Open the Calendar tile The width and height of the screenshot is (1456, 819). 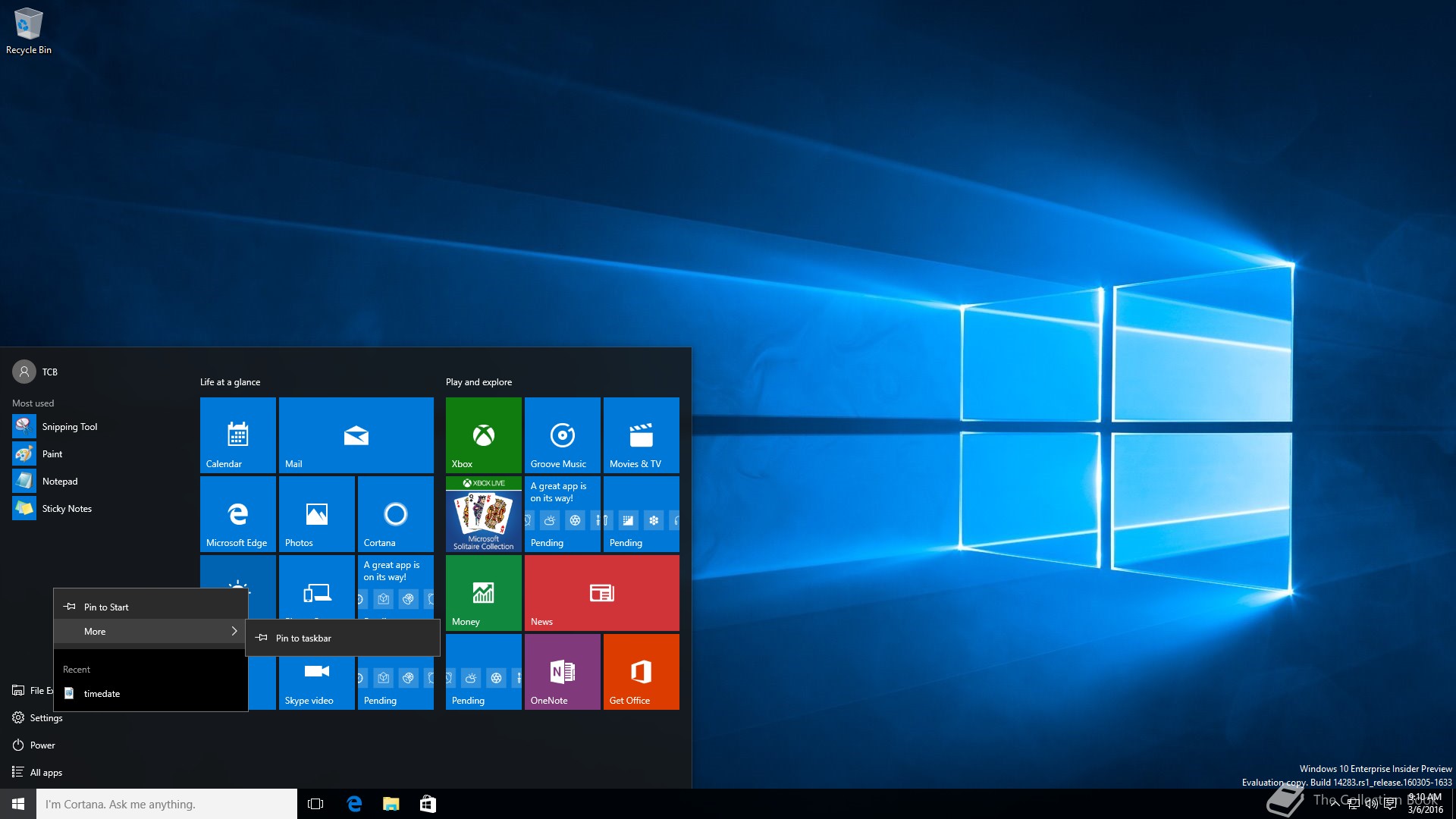coord(238,435)
